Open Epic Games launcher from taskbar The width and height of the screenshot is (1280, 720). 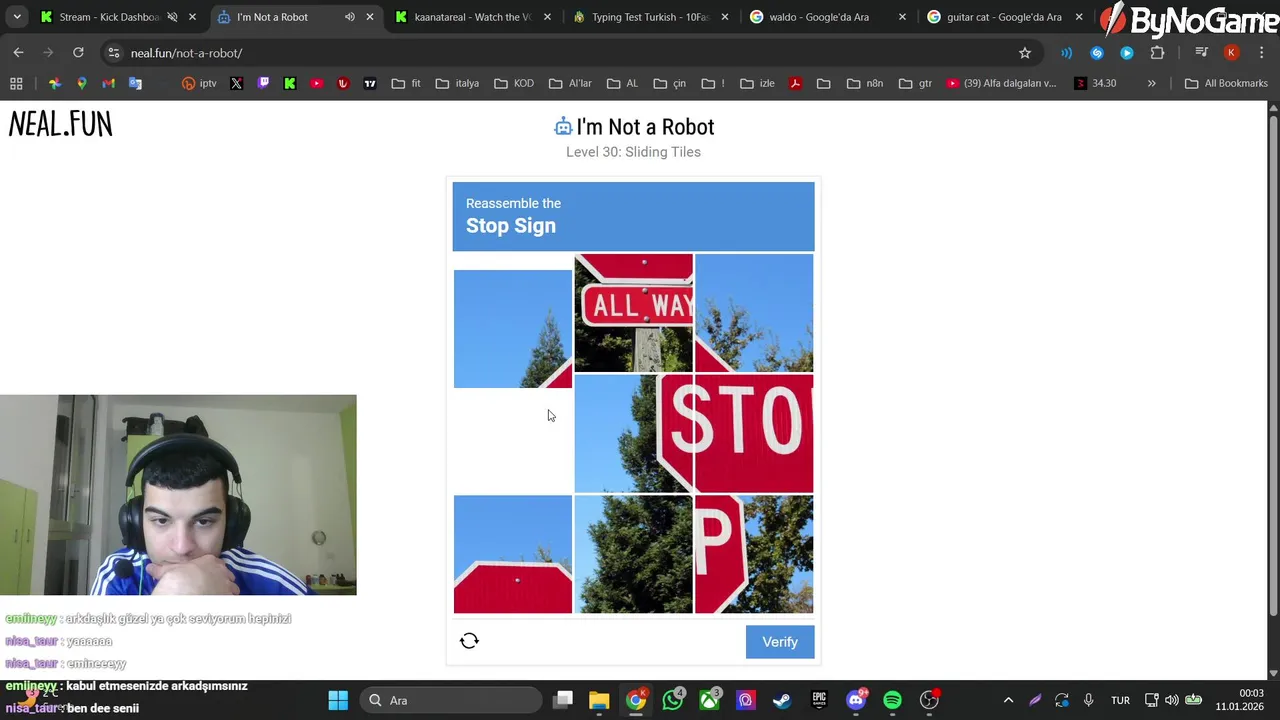pyautogui.click(x=819, y=700)
